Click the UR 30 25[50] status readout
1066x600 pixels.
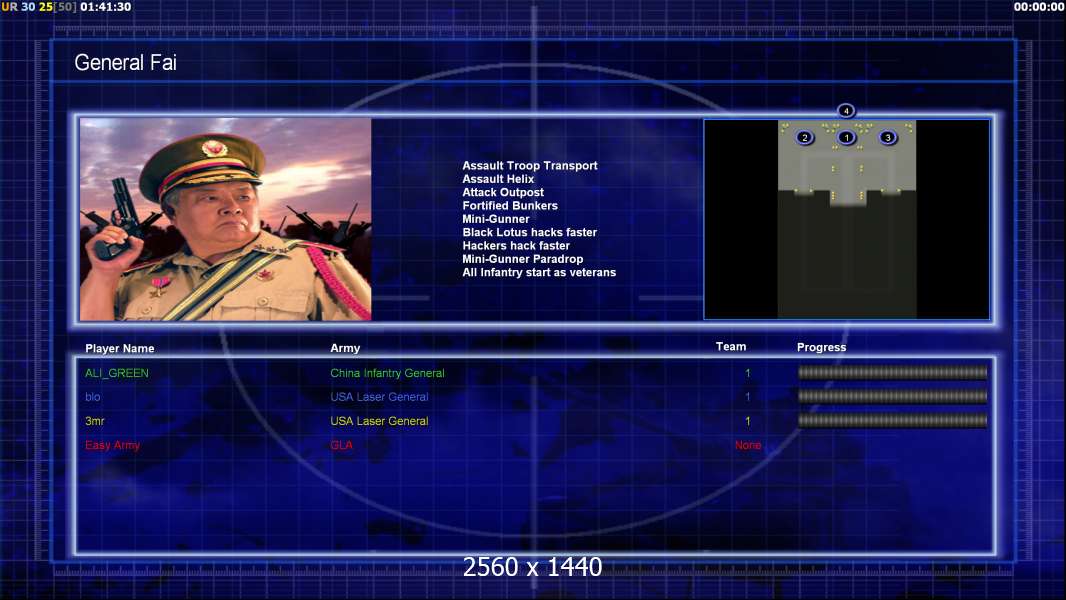[x=39, y=7]
